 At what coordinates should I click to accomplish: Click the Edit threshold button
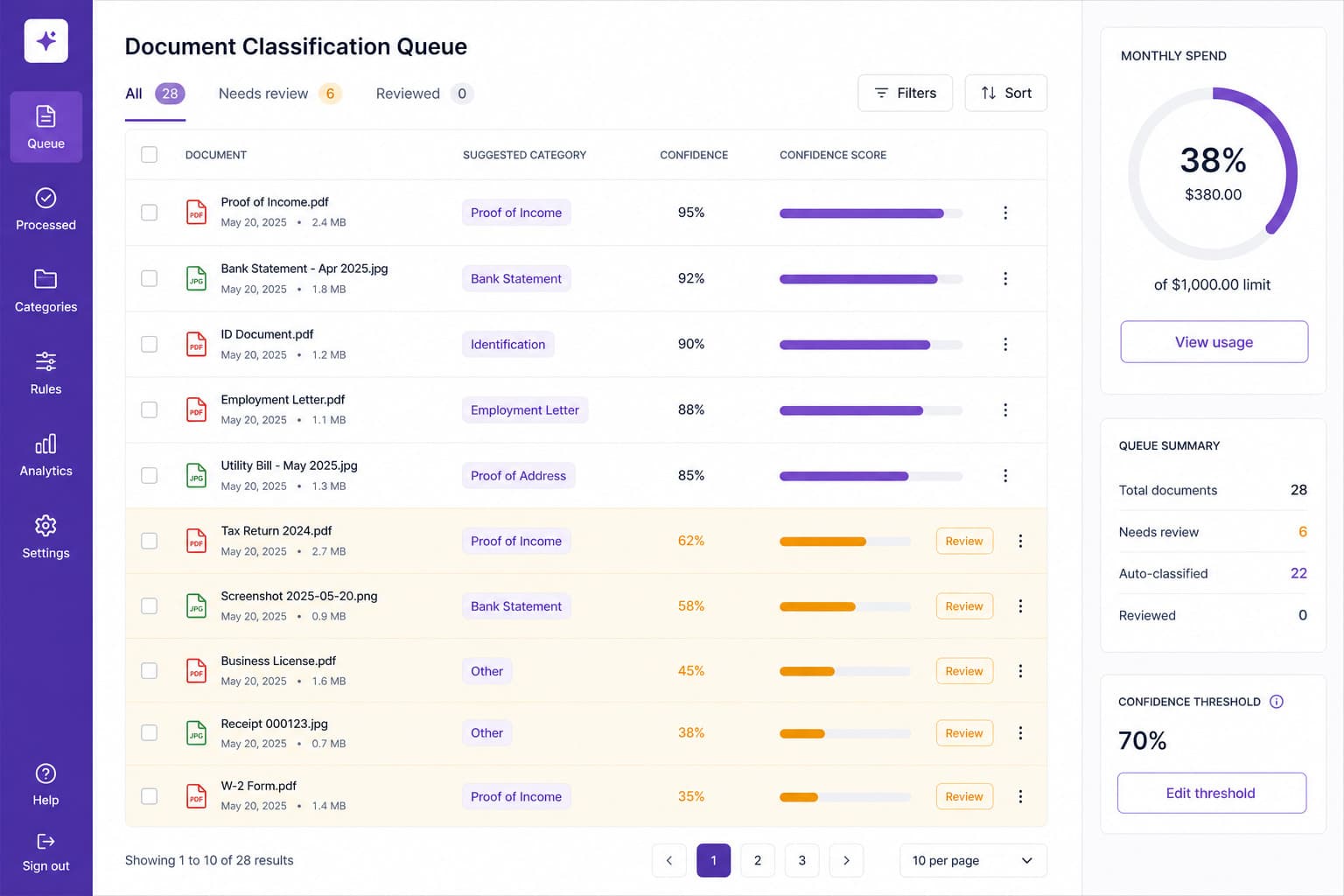(x=1212, y=793)
